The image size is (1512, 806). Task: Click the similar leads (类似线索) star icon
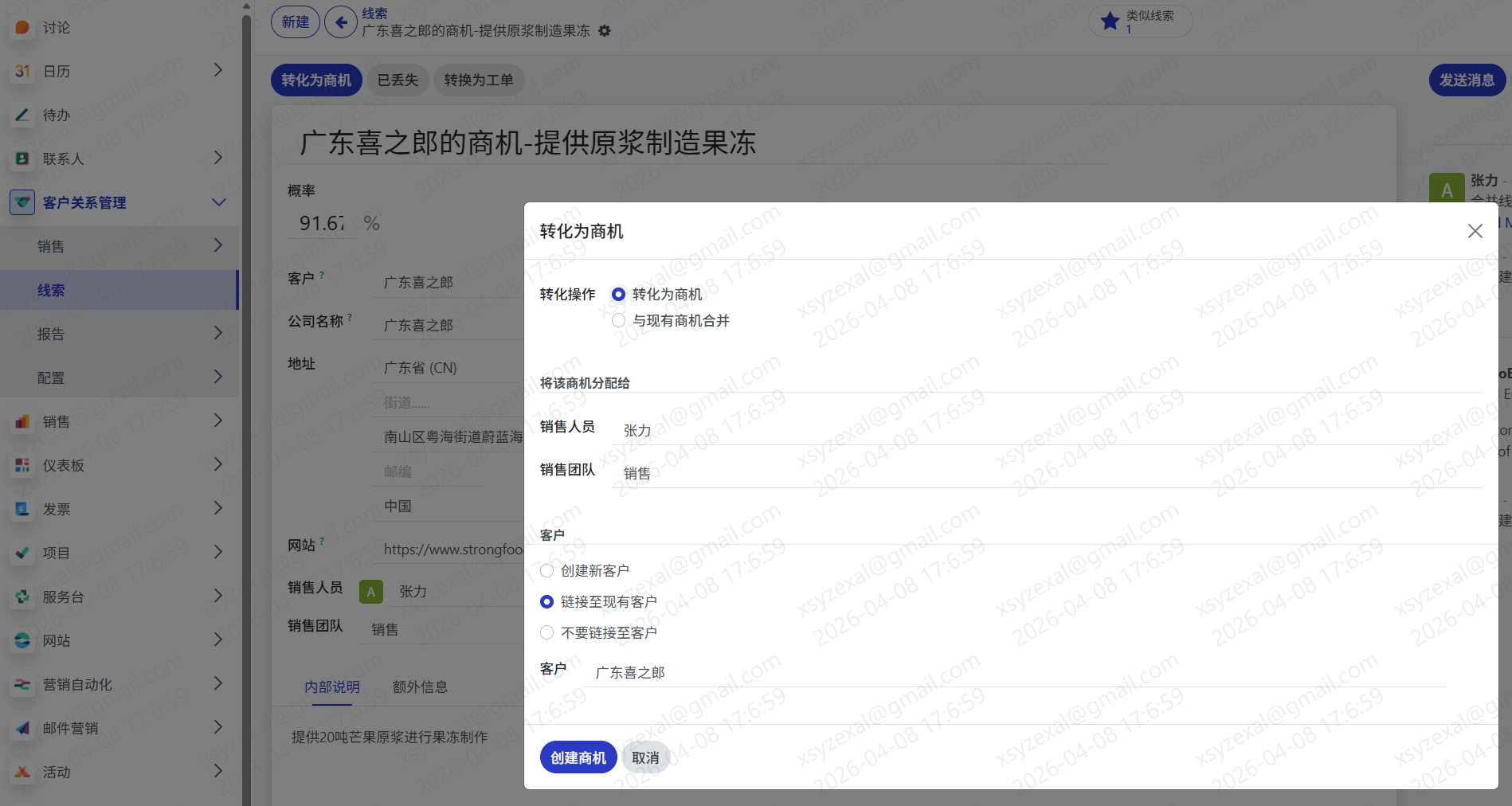click(x=1110, y=22)
